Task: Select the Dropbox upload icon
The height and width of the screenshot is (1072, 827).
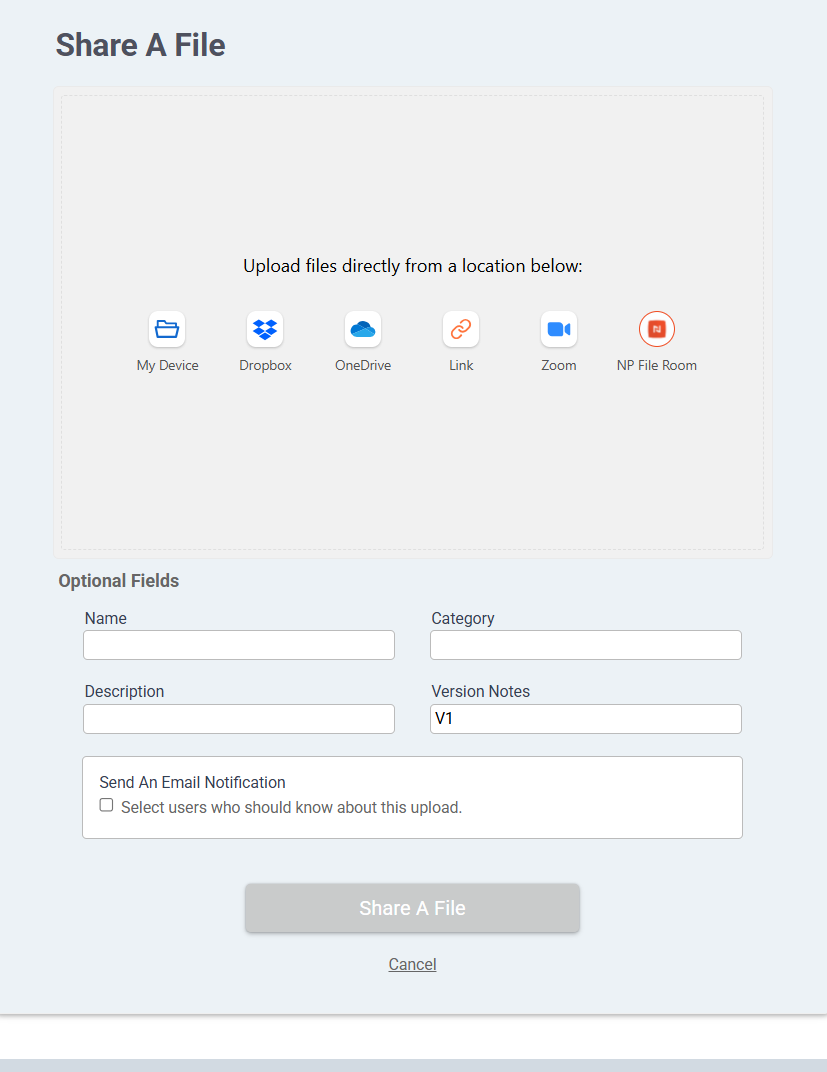Action: 265,329
